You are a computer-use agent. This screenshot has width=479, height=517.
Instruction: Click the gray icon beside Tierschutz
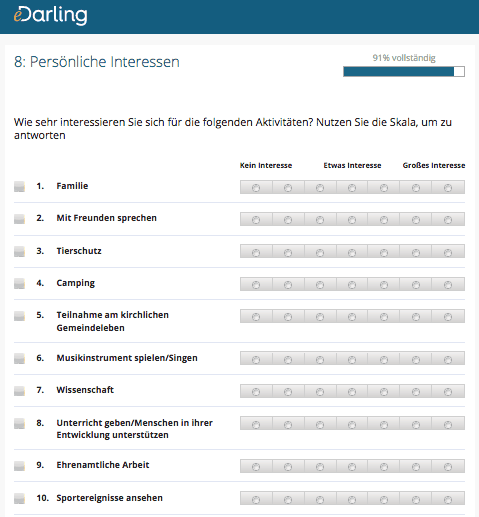tap(19, 252)
